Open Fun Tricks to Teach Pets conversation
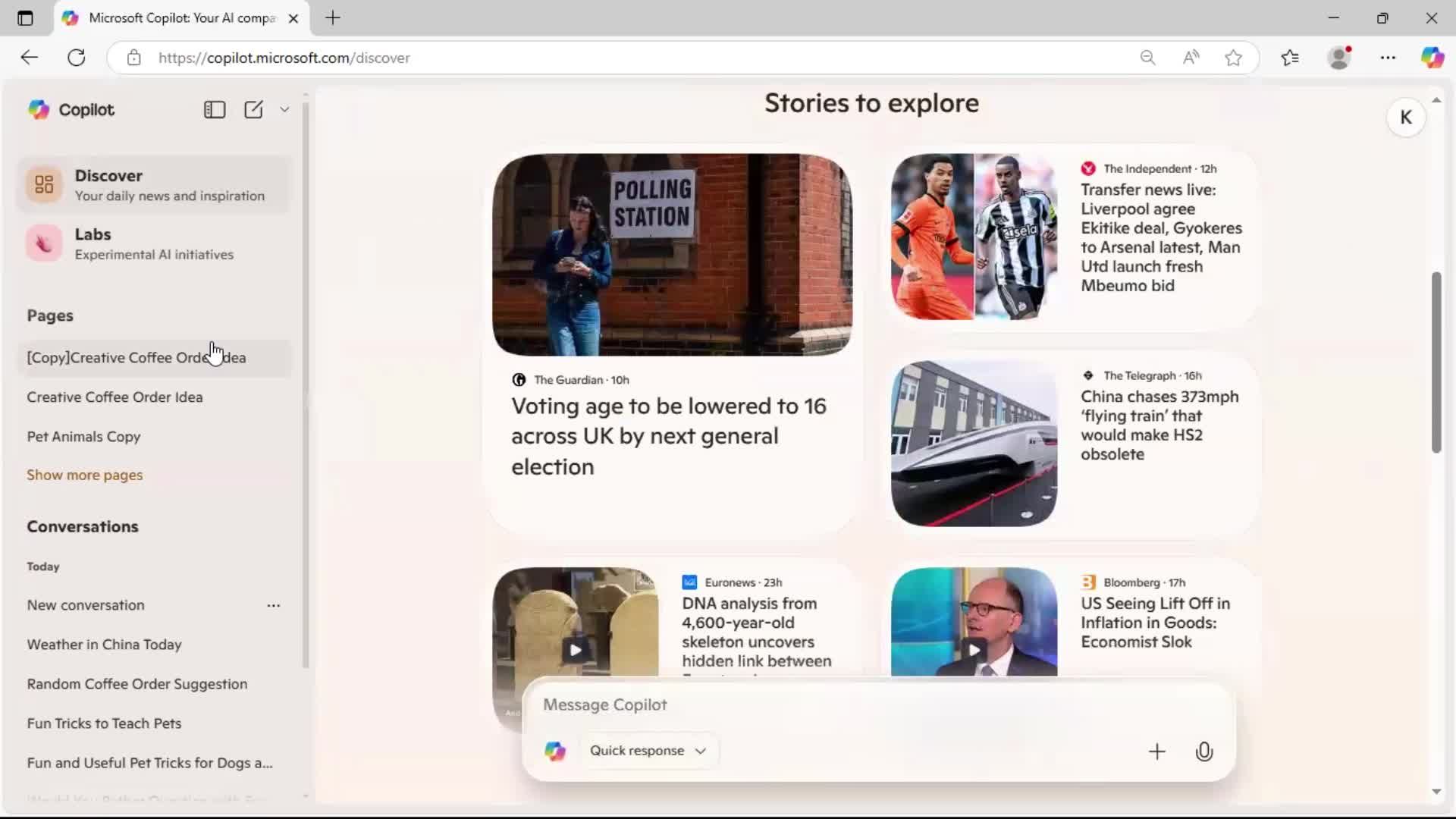 click(x=104, y=723)
